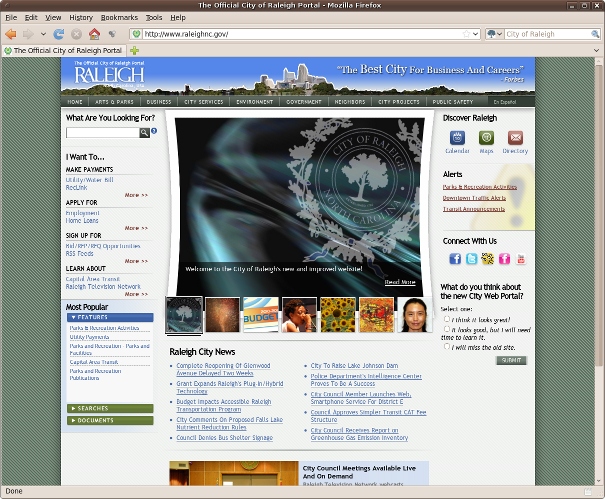Viewport: 605px width, 499px height.
Task: Go to the Firefox Home page
Action: coord(94,34)
